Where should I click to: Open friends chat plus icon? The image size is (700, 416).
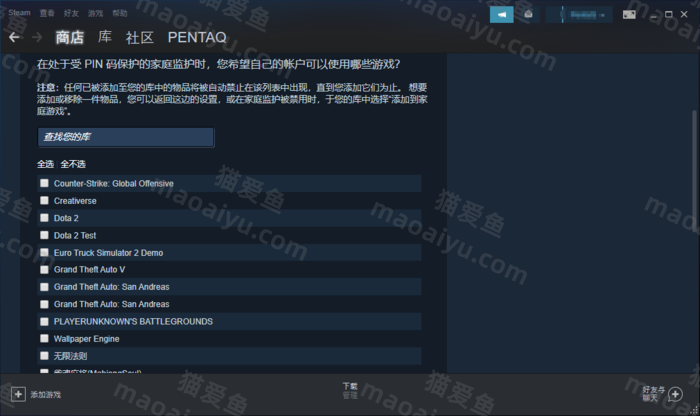(675, 394)
